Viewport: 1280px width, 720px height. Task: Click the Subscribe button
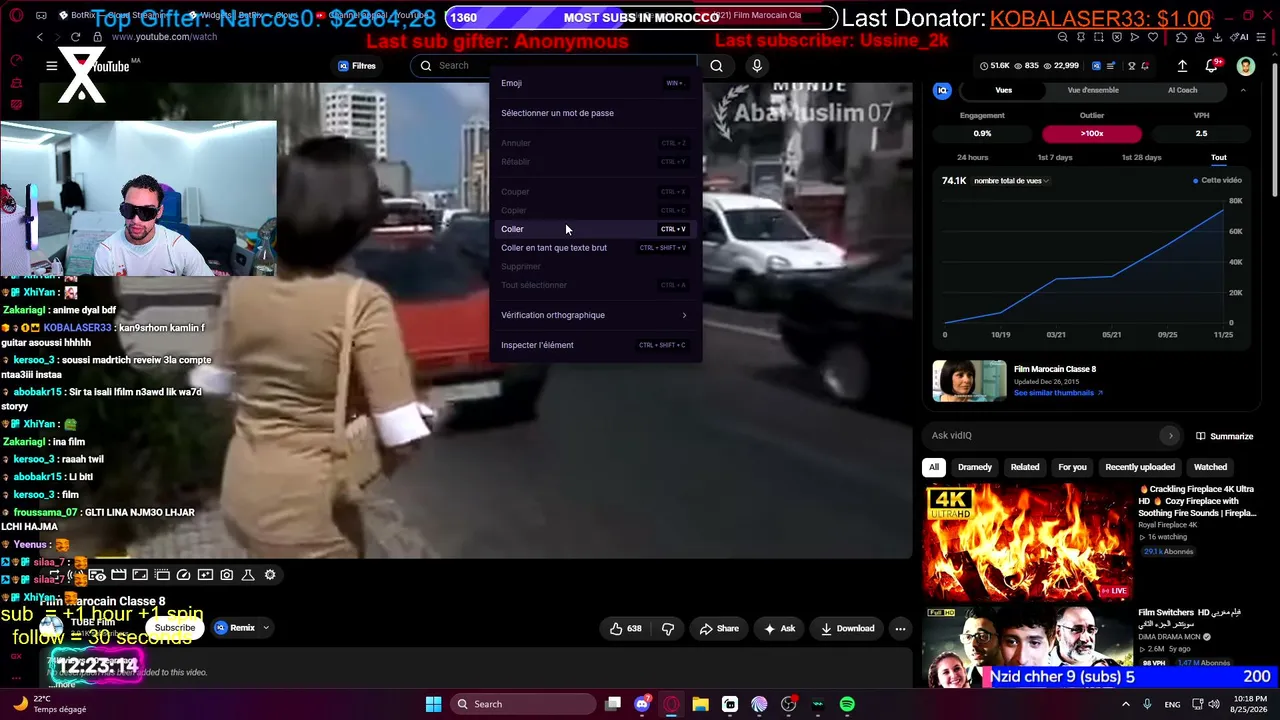(175, 628)
